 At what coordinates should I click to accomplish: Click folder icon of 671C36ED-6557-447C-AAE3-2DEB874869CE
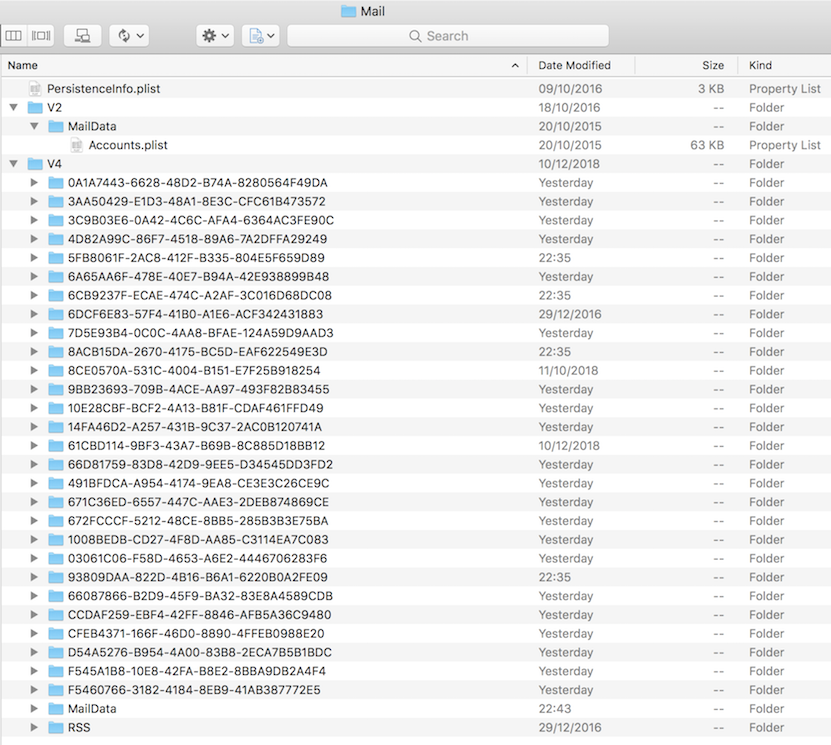tap(56, 502)
